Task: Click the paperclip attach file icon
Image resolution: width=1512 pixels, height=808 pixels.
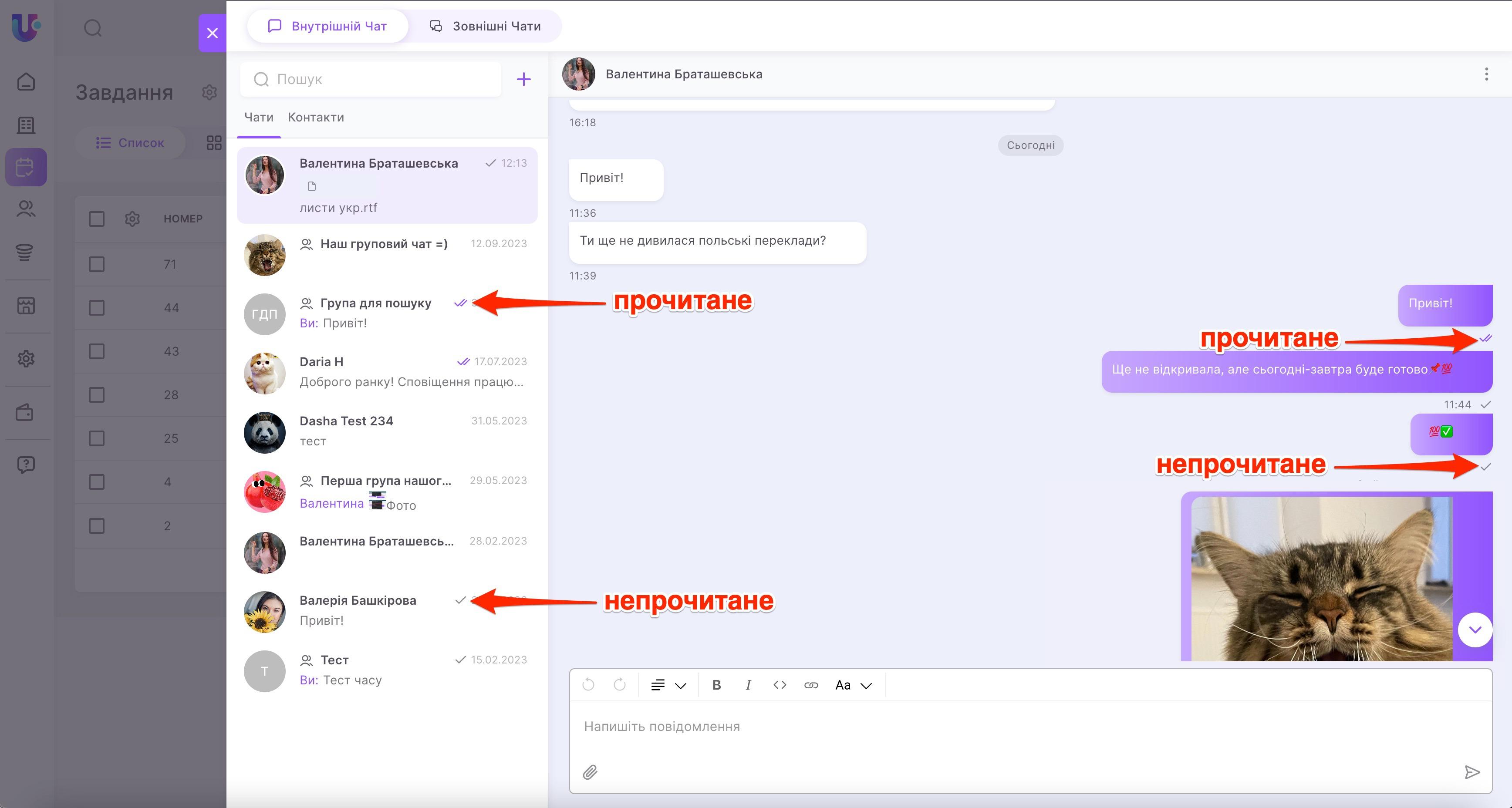Action: [590, 772]
